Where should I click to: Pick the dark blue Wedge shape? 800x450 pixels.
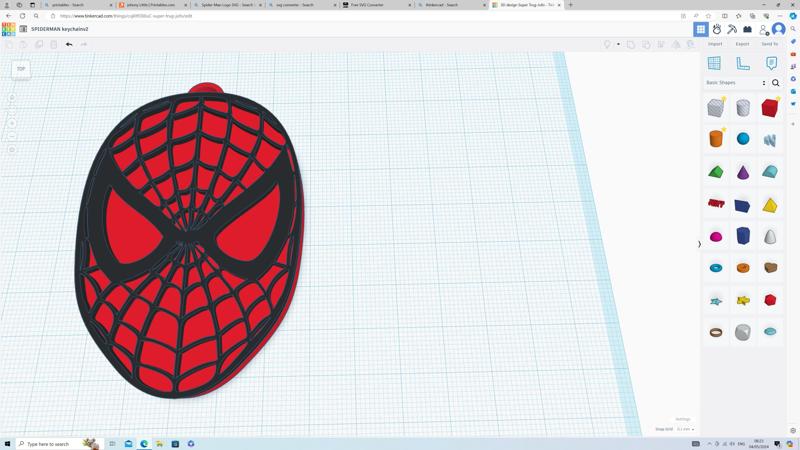742,205
